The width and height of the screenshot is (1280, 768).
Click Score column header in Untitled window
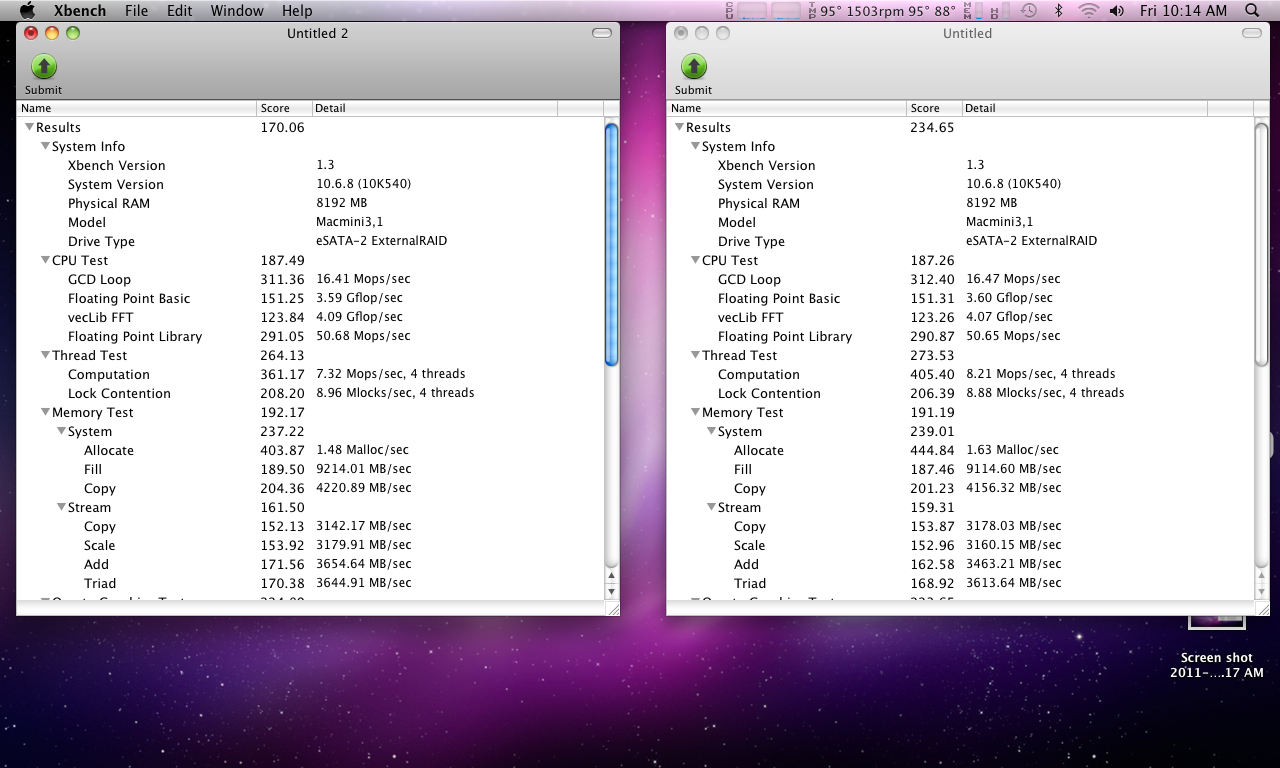pyautogui.click(x=935, y=108)
